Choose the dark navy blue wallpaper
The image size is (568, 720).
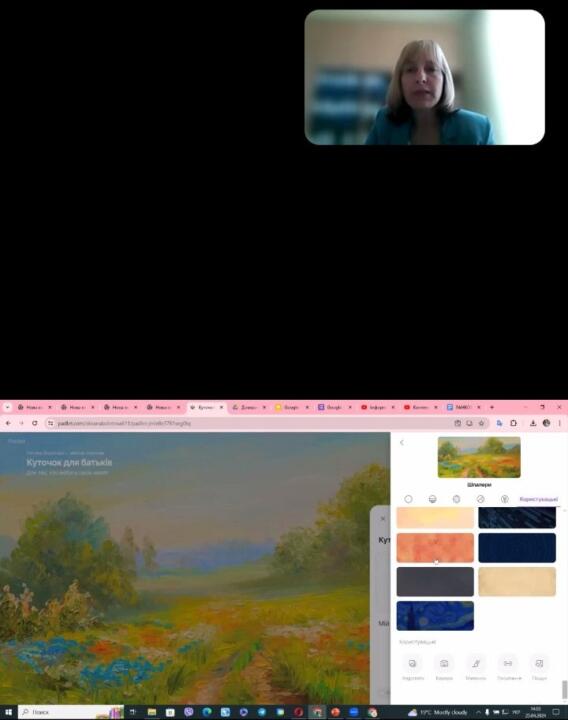(517, 547)
